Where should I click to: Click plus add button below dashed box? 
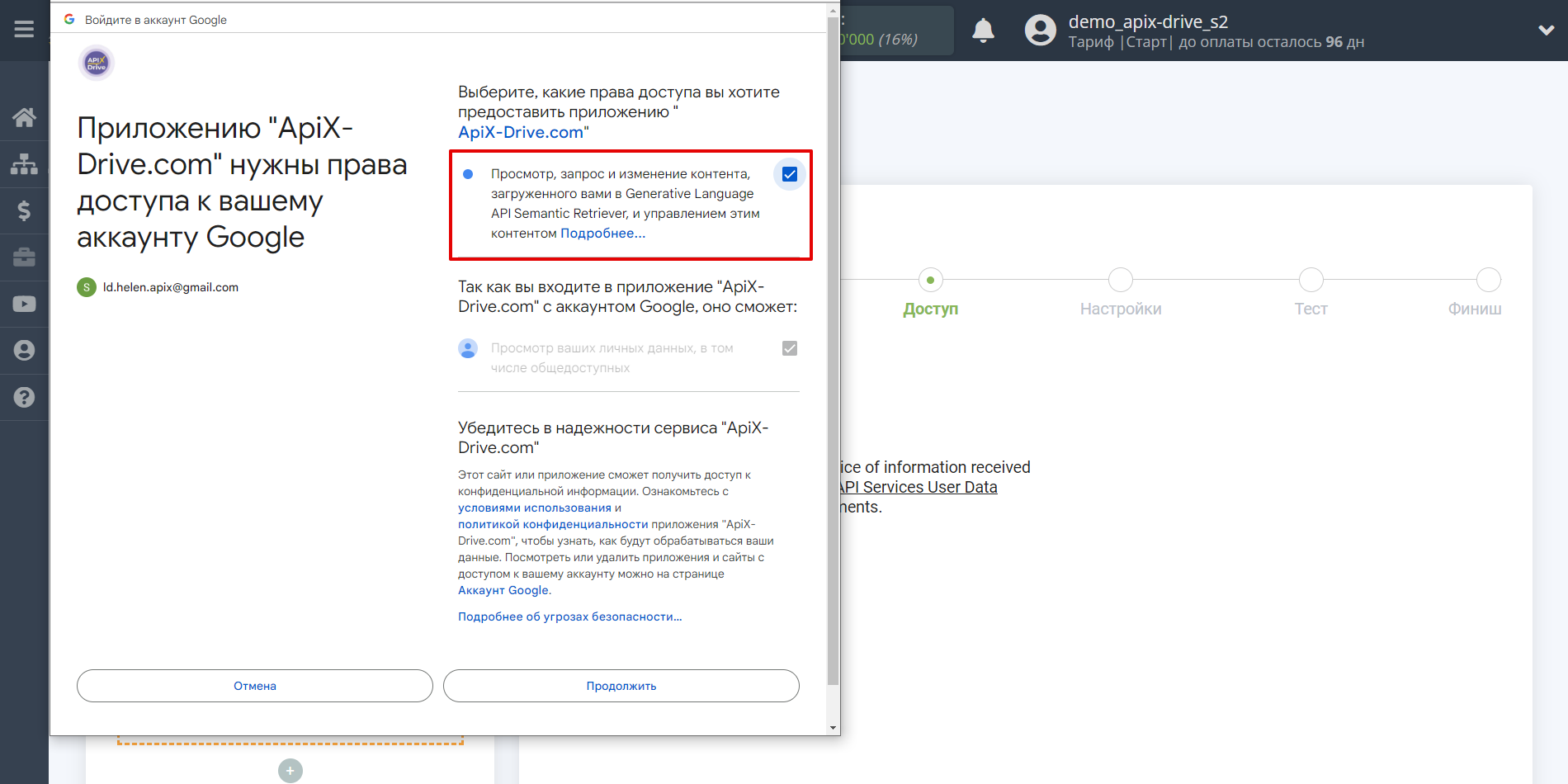pyautogui.click(x=290, y=771)
